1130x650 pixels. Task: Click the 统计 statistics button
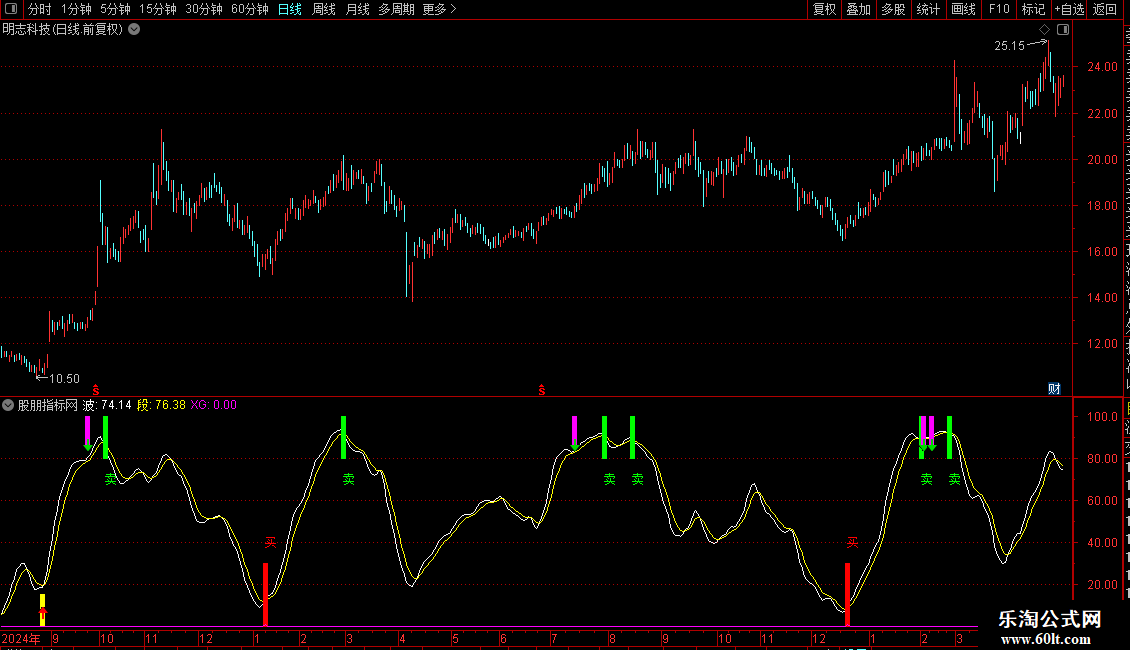pyautogui.click(x=927, y=9)
